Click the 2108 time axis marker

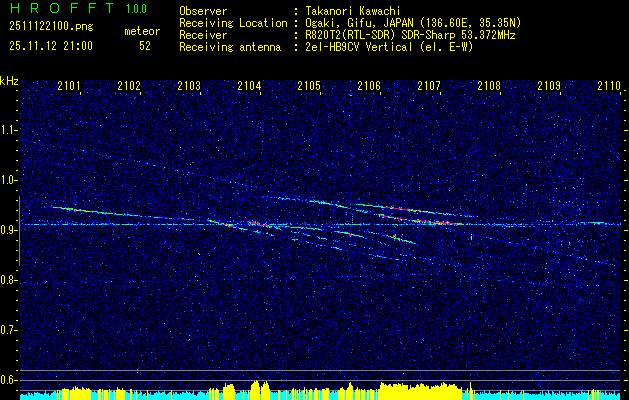(489, 86)
